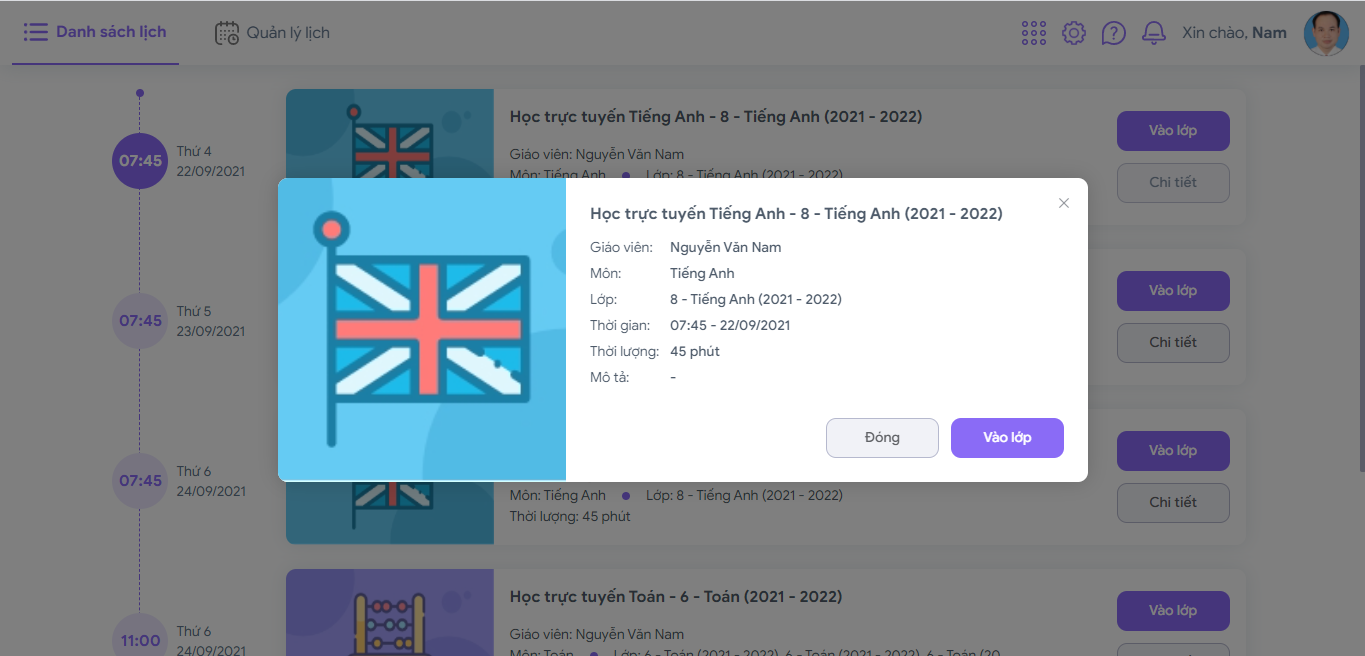This screenshot has height=656, width=1365.
Task: Click the Quản lý lịch calendar icon
Action: [227, 33]
